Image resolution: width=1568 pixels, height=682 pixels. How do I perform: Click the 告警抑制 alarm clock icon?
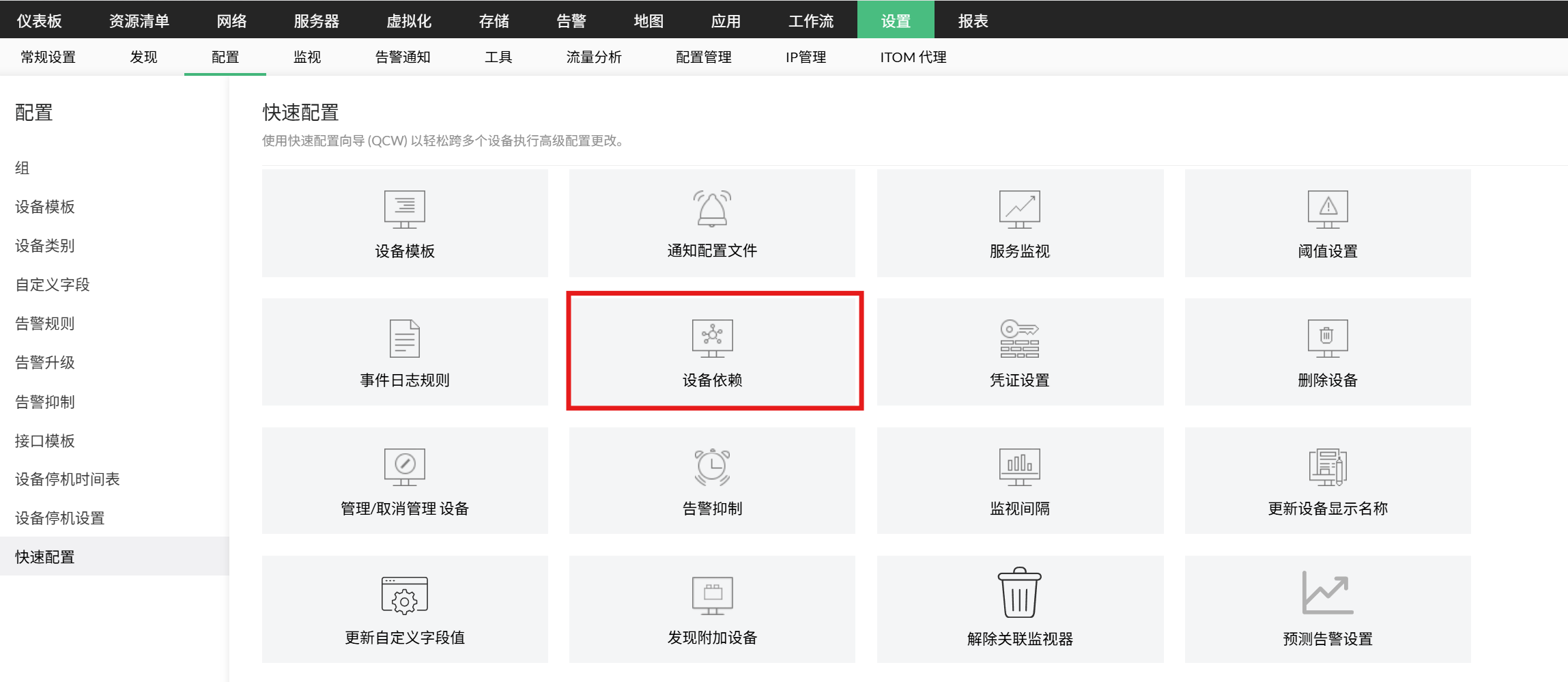tap(712, 467)
